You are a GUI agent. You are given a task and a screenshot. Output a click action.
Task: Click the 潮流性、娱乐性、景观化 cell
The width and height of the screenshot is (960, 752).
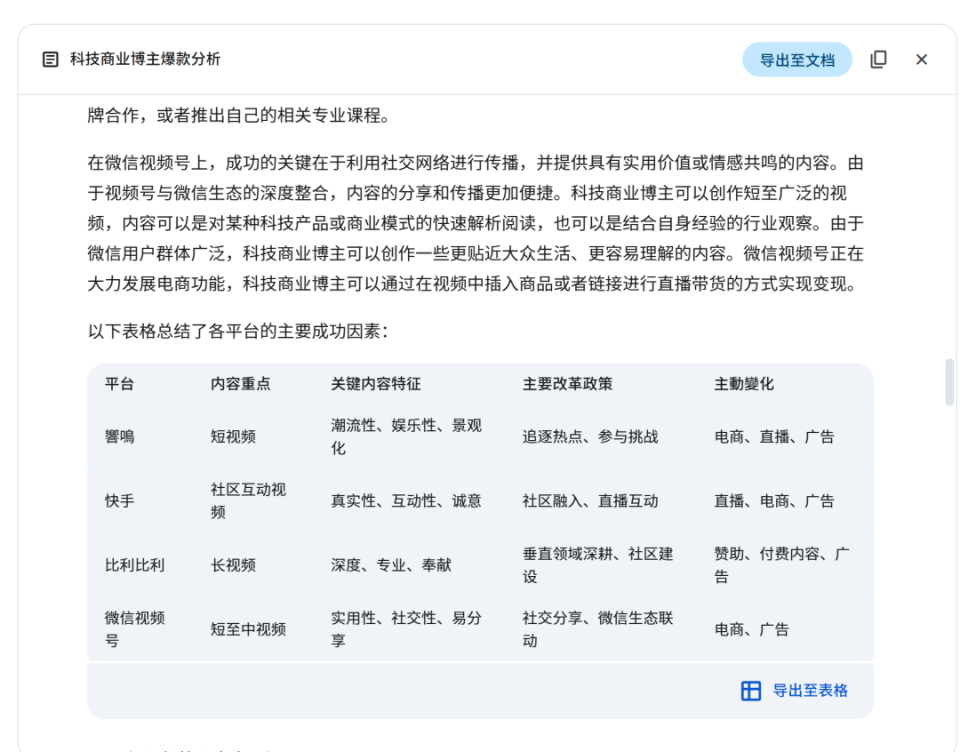[407, 437]
